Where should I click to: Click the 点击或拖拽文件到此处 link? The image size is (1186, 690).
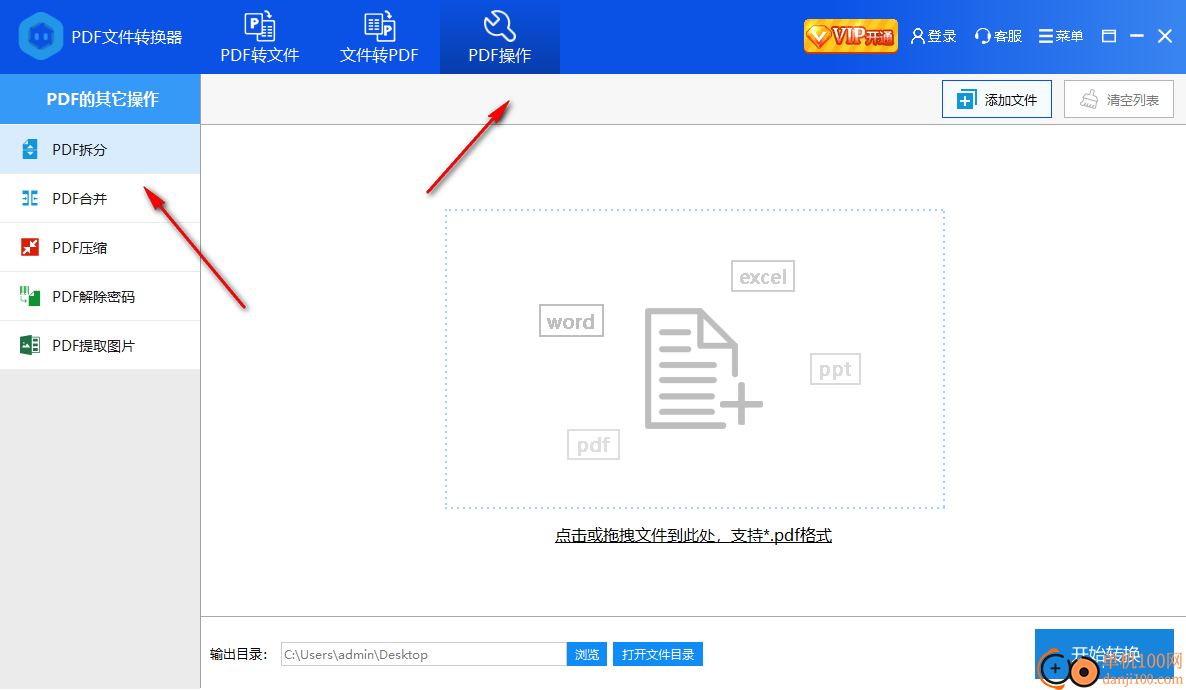point(693,536)
